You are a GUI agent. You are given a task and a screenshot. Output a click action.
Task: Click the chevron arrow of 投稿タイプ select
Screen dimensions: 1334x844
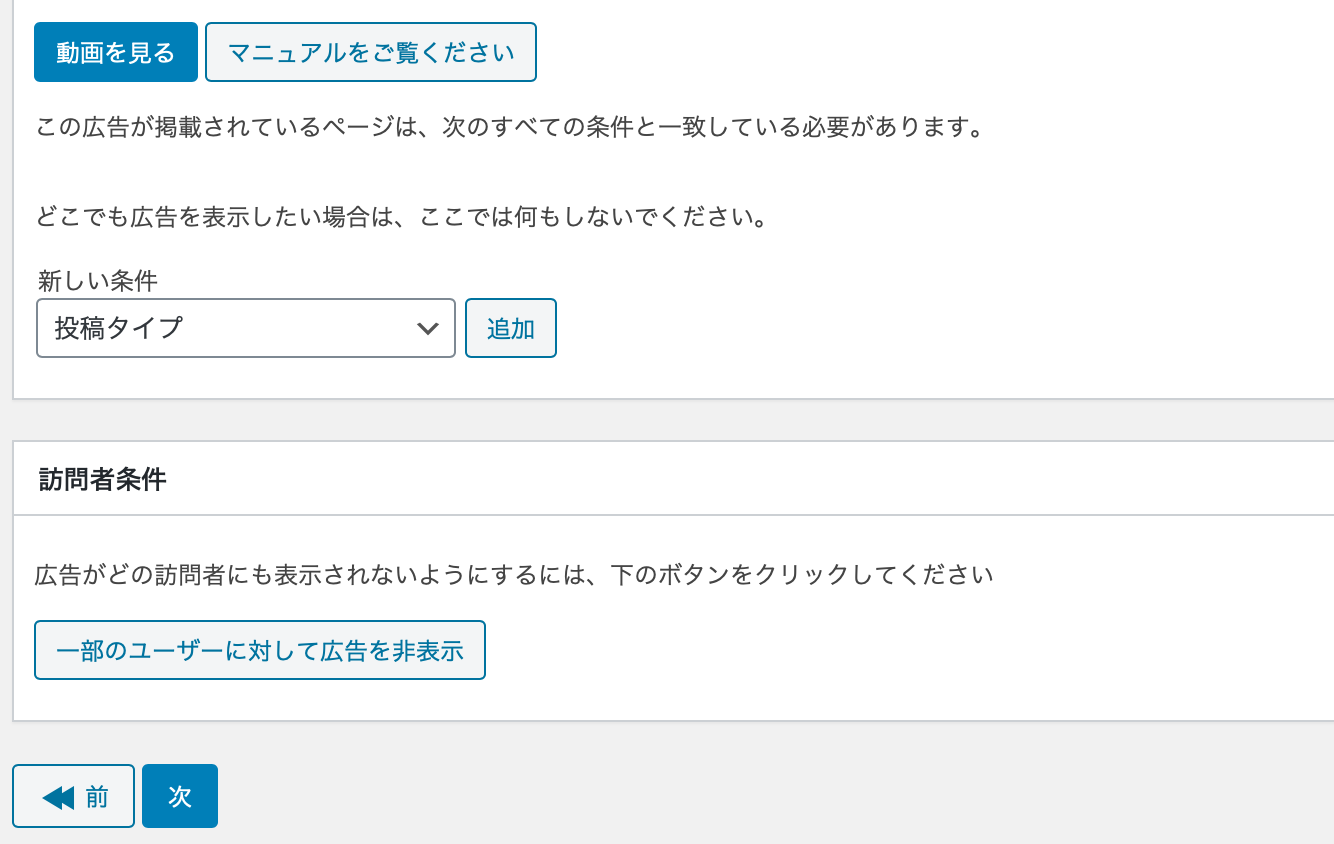[428, 328]
